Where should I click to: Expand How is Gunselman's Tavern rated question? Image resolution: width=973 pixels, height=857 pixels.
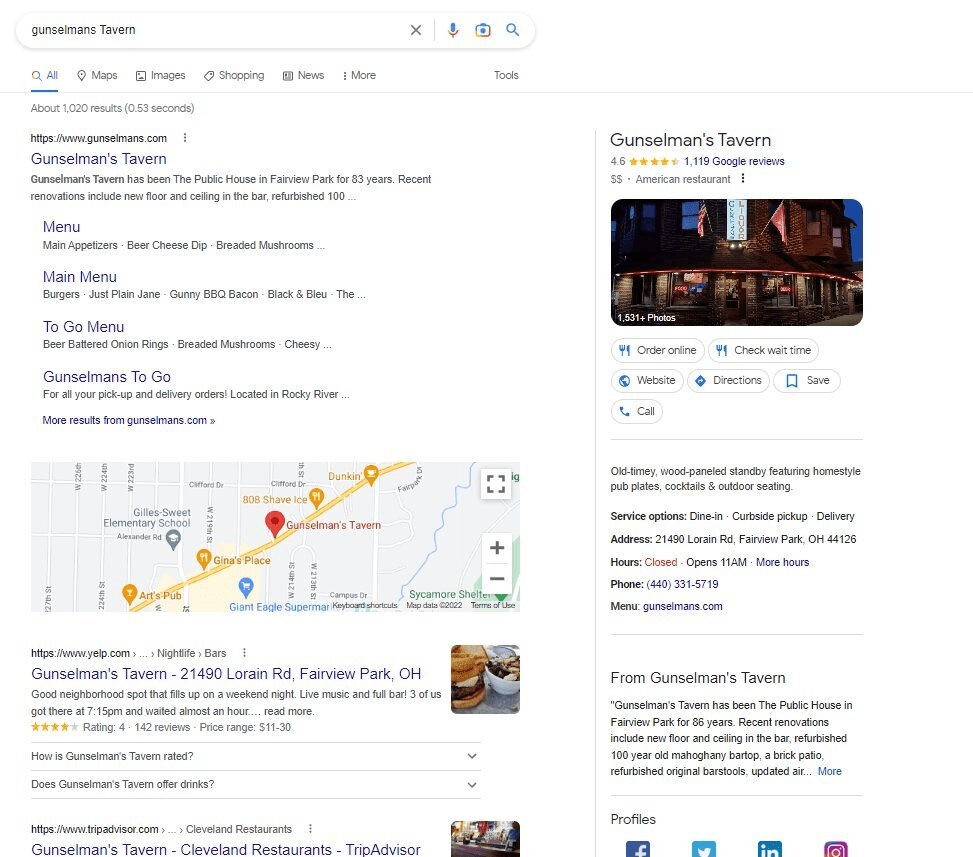click(x=255, y=756)
